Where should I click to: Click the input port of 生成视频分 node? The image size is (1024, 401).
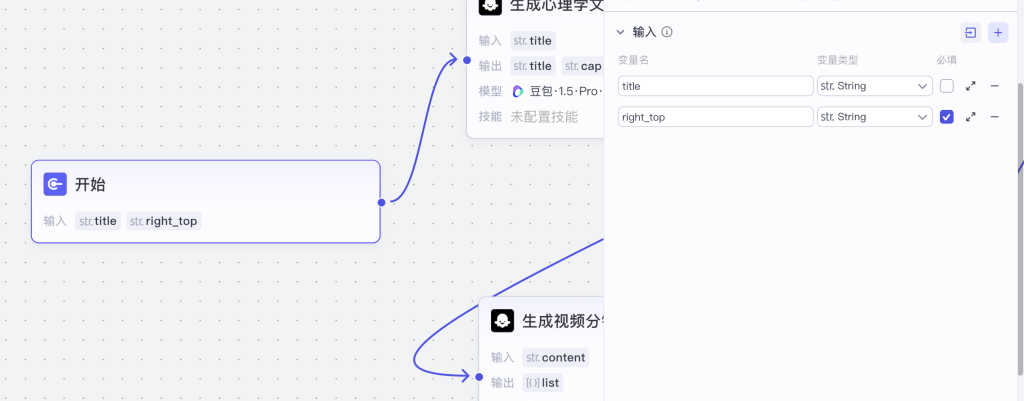[479, 377]
